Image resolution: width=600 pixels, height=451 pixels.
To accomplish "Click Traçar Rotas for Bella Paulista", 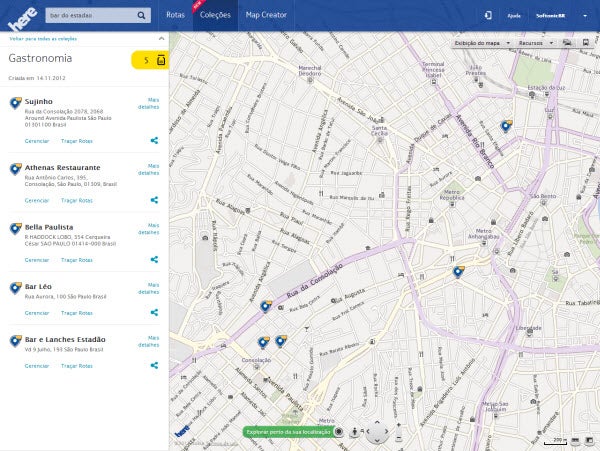I will pos(77,259).
